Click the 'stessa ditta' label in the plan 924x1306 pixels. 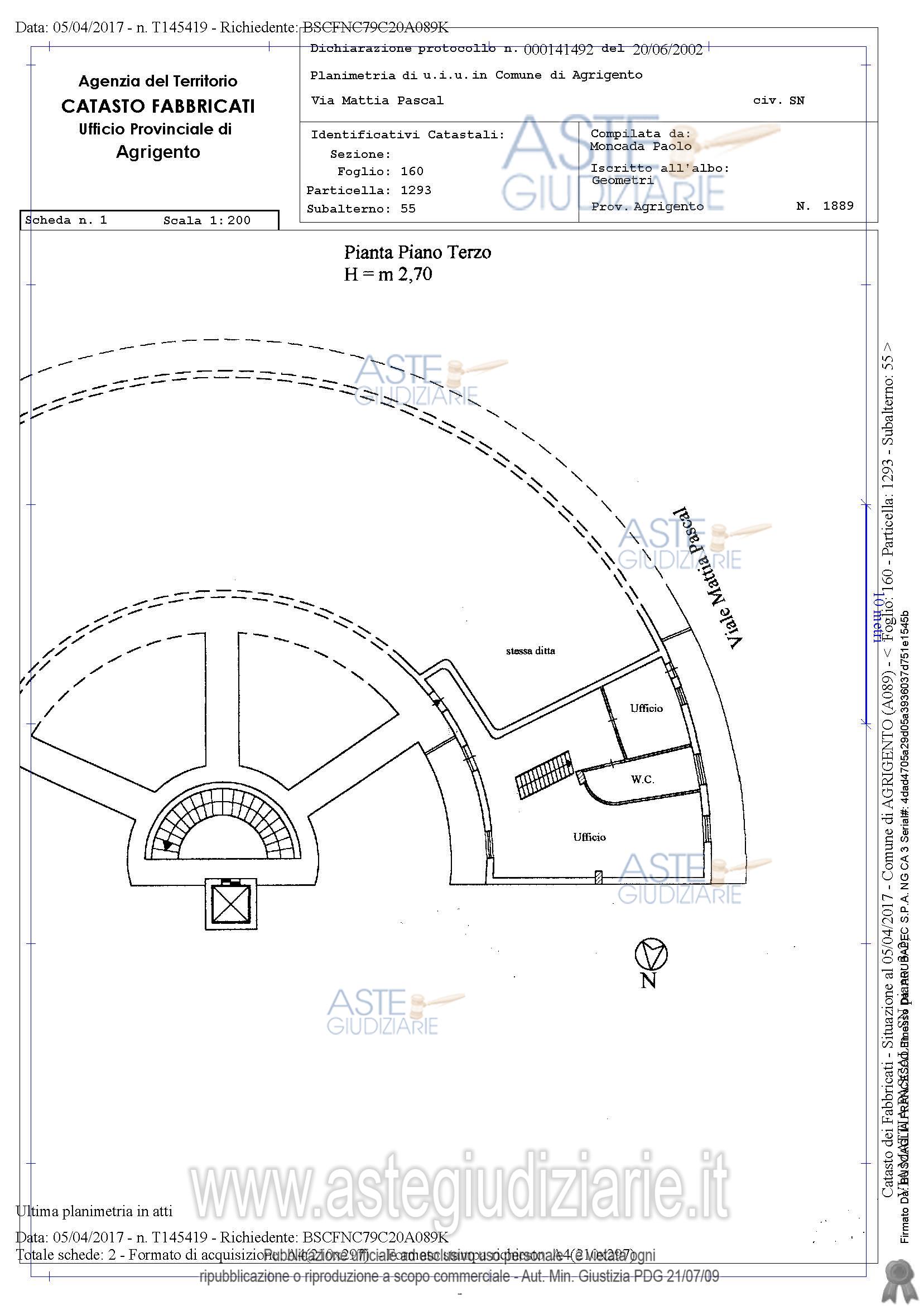(530, 650)
